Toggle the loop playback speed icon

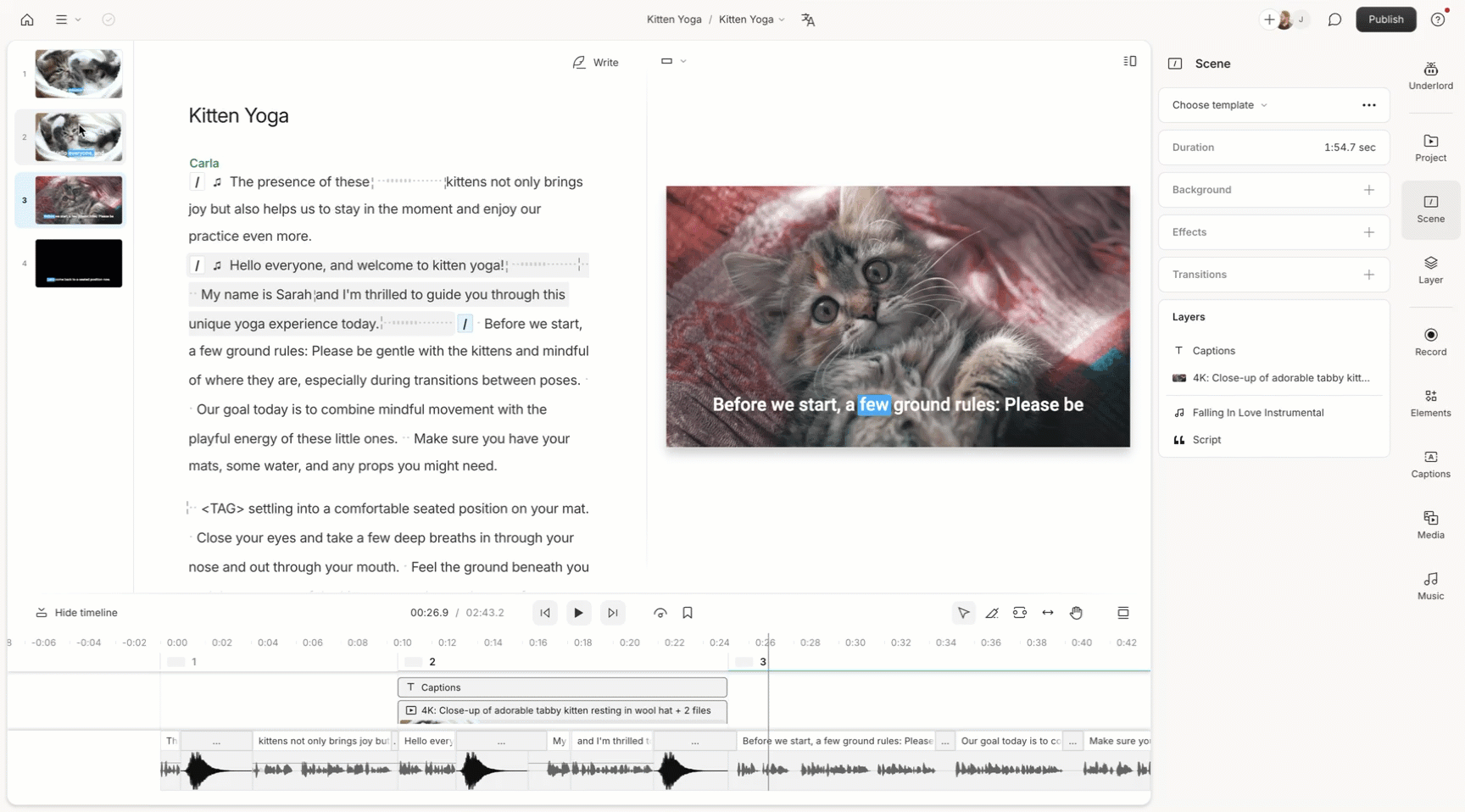(660, 613)
